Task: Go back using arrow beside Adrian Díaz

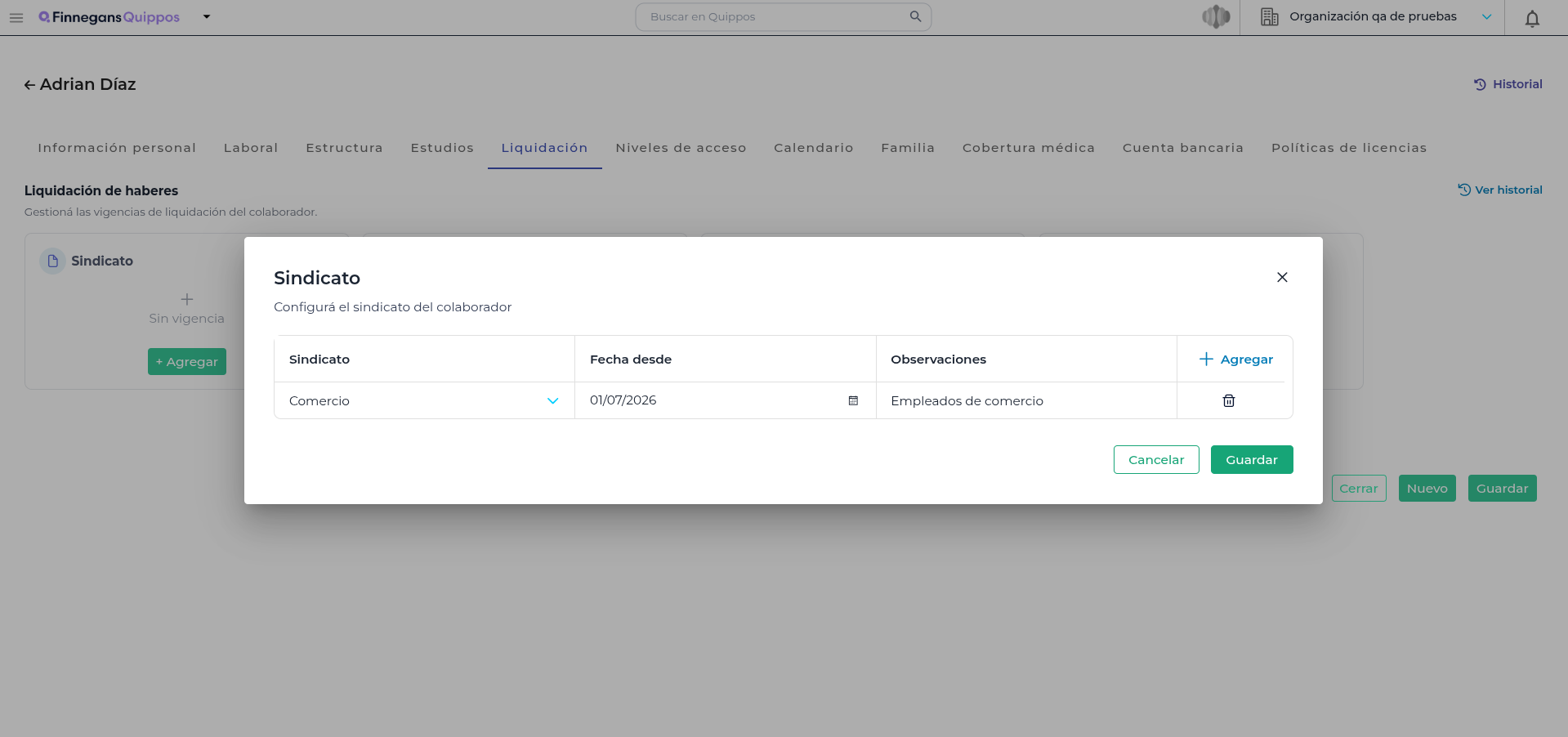Action: pyautogui.click(x=29, y=85)
